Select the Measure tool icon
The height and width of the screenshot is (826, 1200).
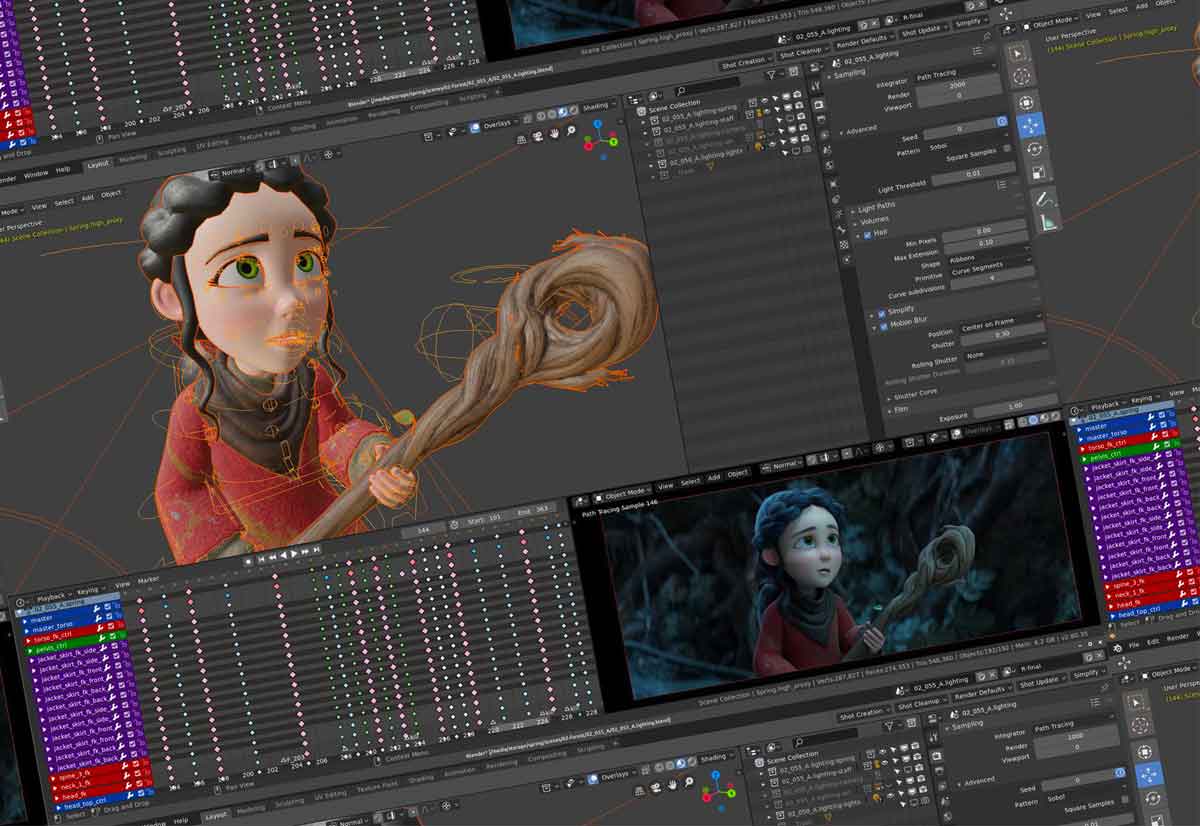click(1048, 220)
